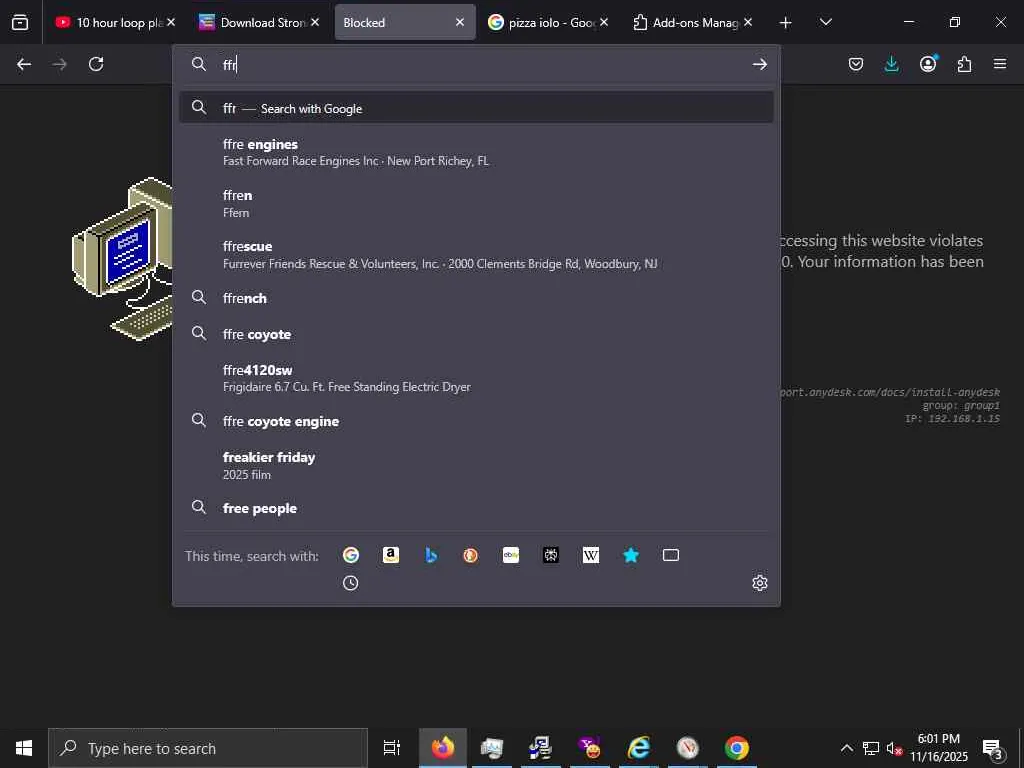Open search settings gear in dropdown
The width and height of the screenshot is (1024, 768).
tap(760, 583)
